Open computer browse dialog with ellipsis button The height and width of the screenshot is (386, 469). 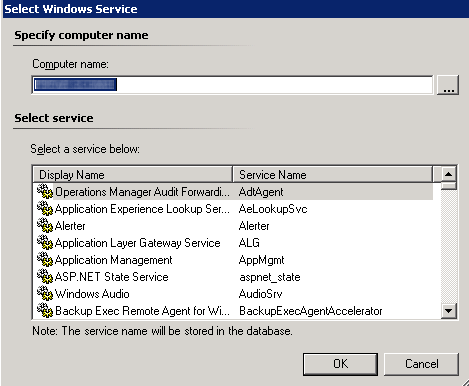coord(448,85)
